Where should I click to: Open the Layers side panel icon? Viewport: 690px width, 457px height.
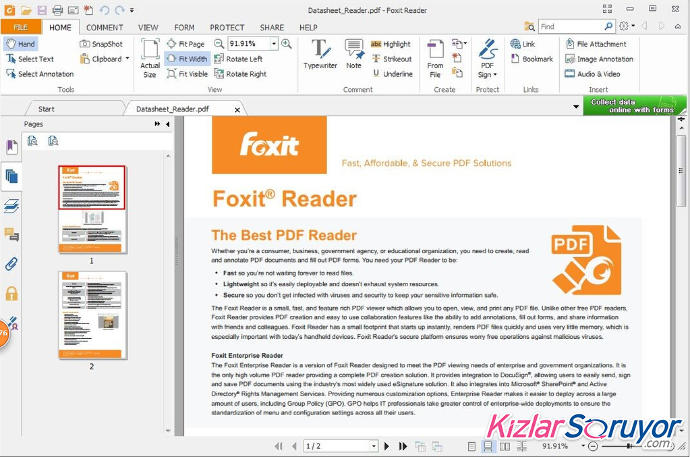(11, 206)
